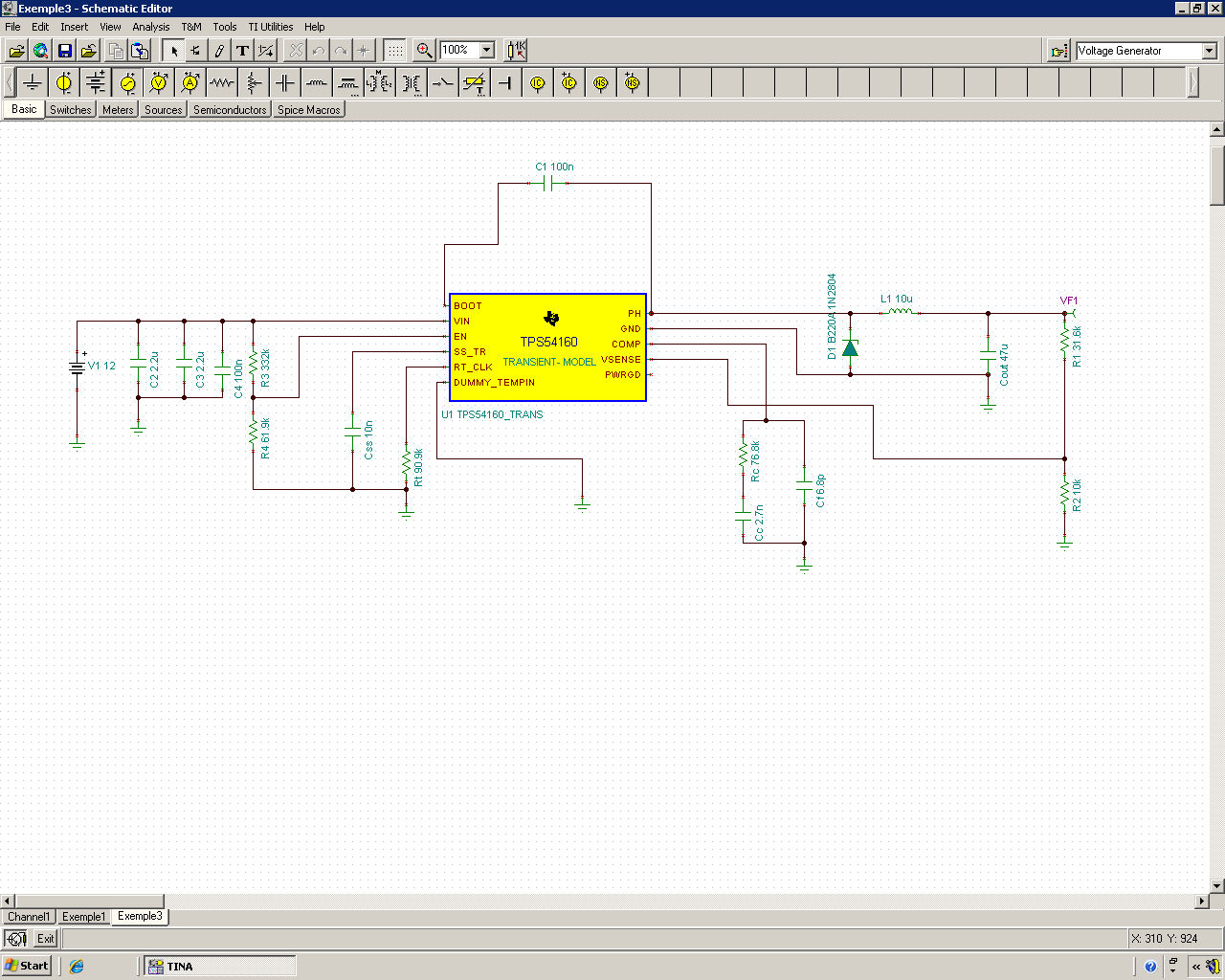Click the component toolbar left scroll chevron
Image resolution: width=1225 pixels, height=980 pixels.
coord(8,82)
